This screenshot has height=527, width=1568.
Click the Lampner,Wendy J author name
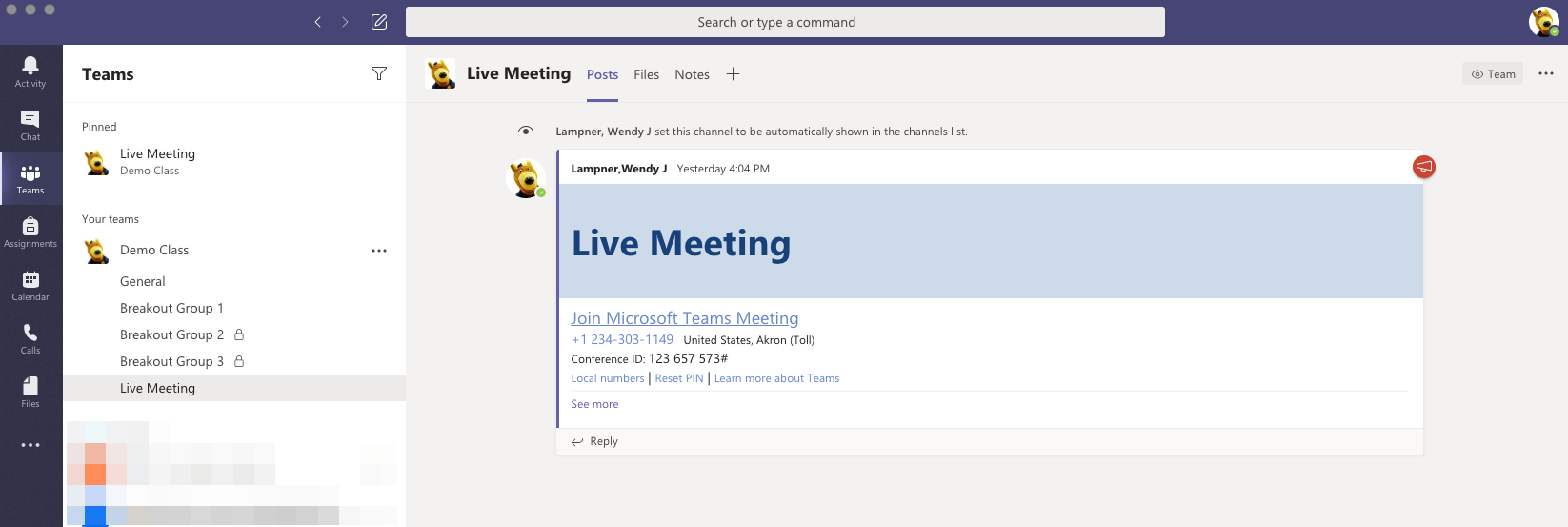(618, 169)
